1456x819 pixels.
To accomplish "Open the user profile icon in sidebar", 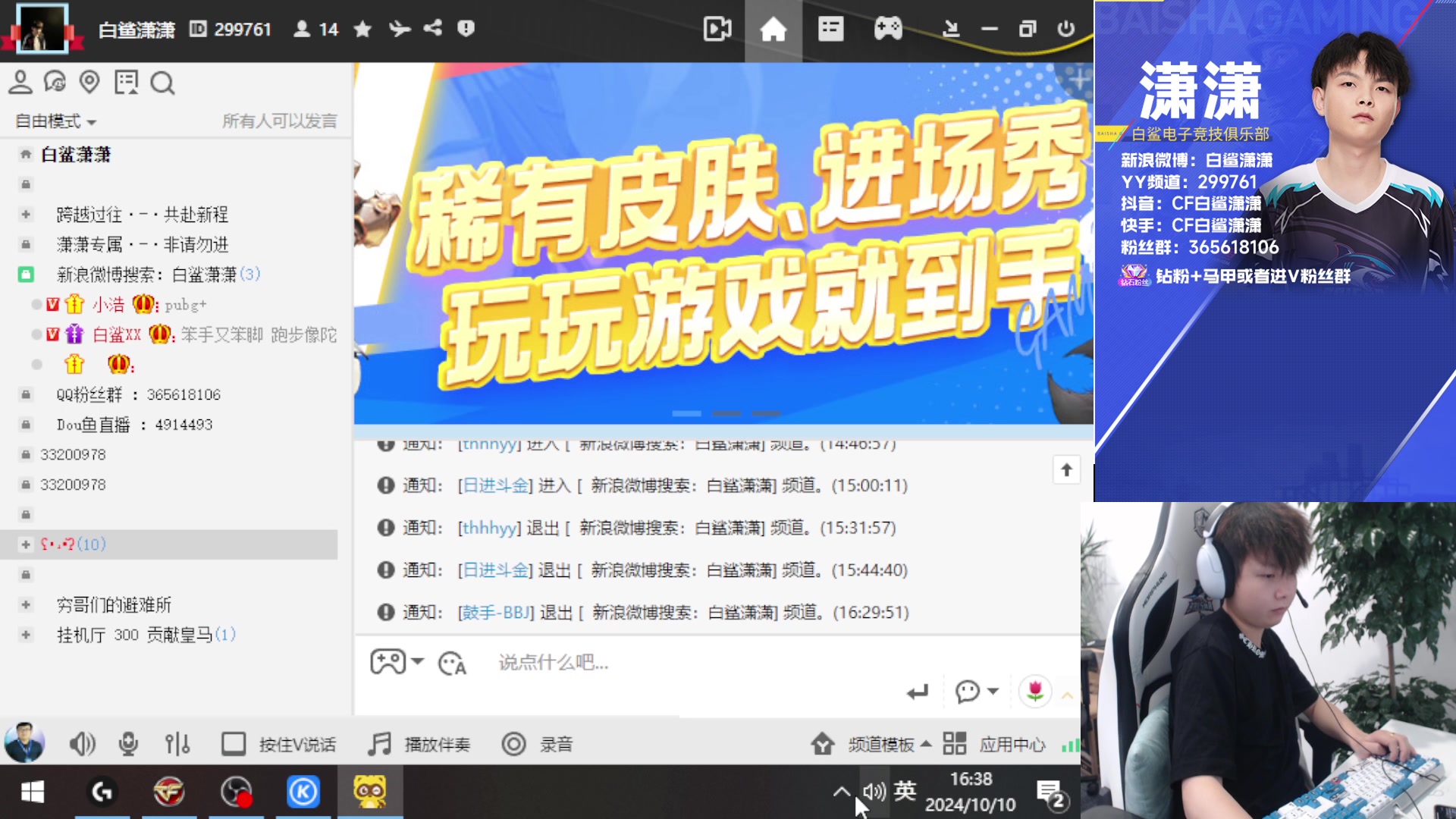I will [x=20, y=82].
